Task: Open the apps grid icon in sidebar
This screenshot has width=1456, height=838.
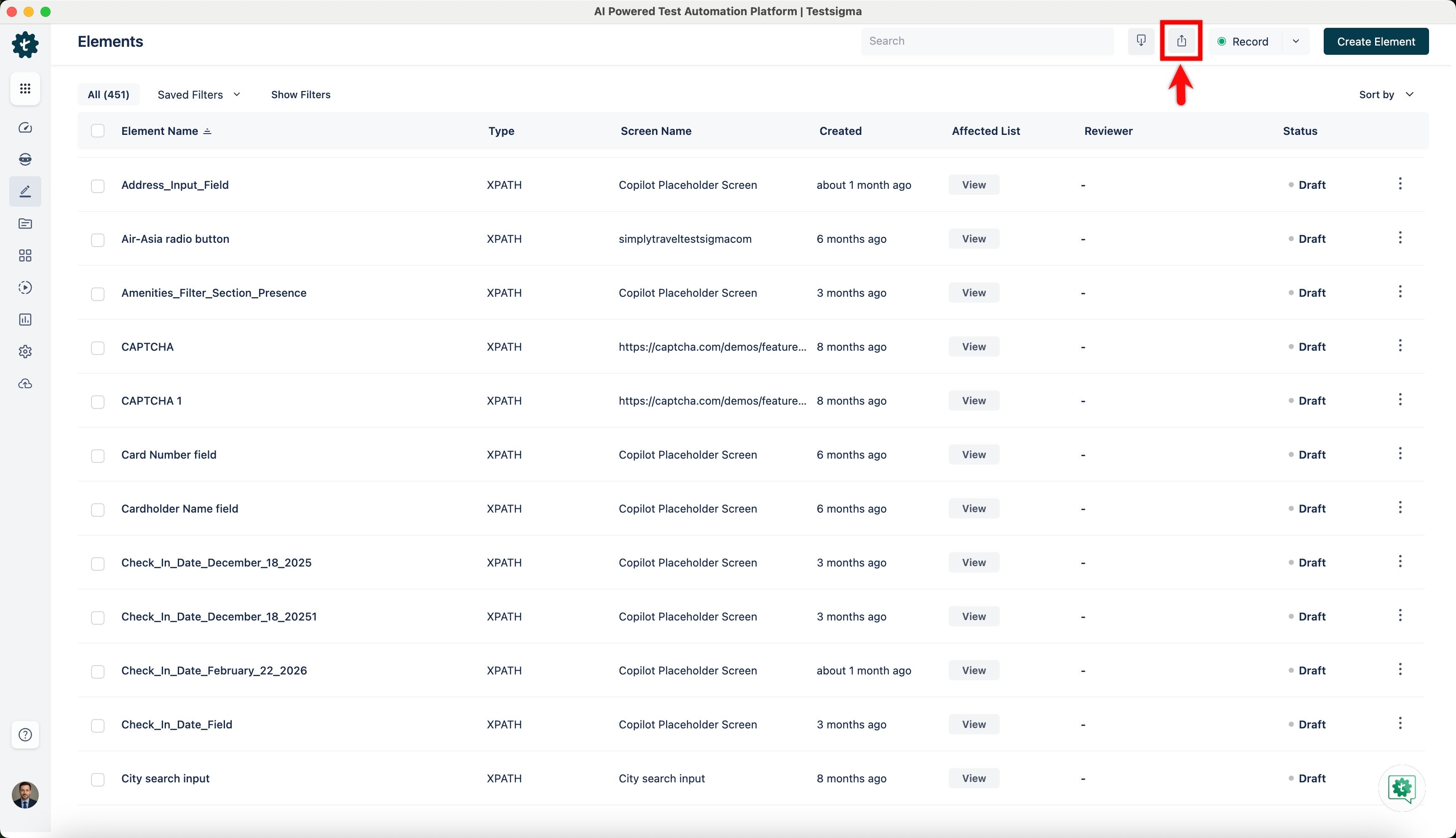Action: tap(25, 88)
